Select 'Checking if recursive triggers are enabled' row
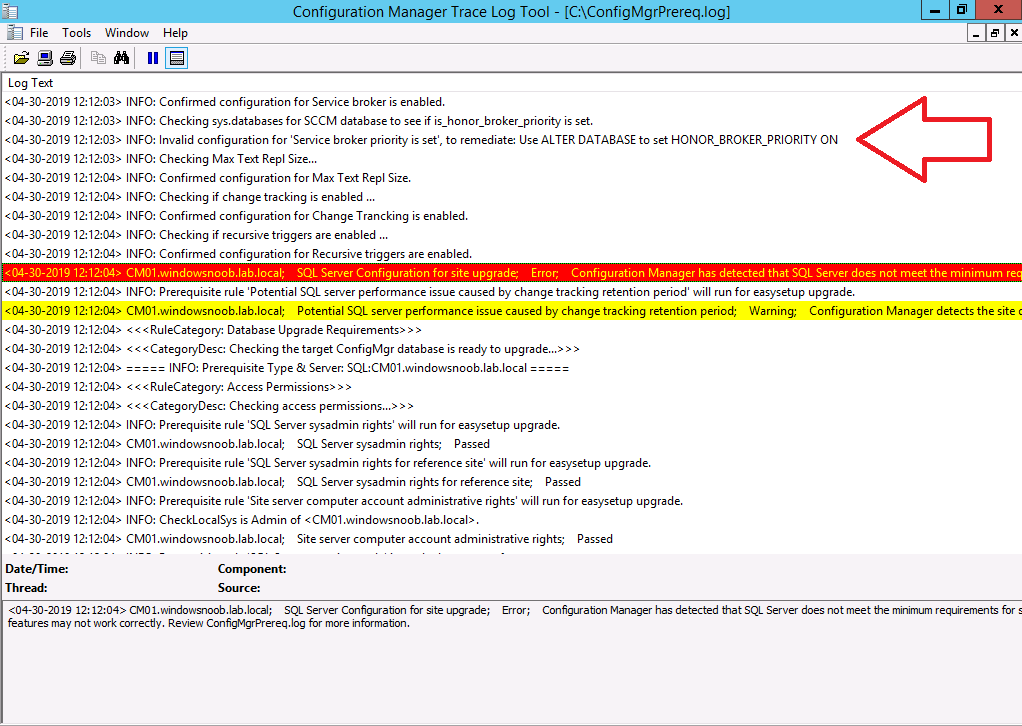Viewport: 1022px width, 726px height. pyautogui.click(x=512, y=235)
